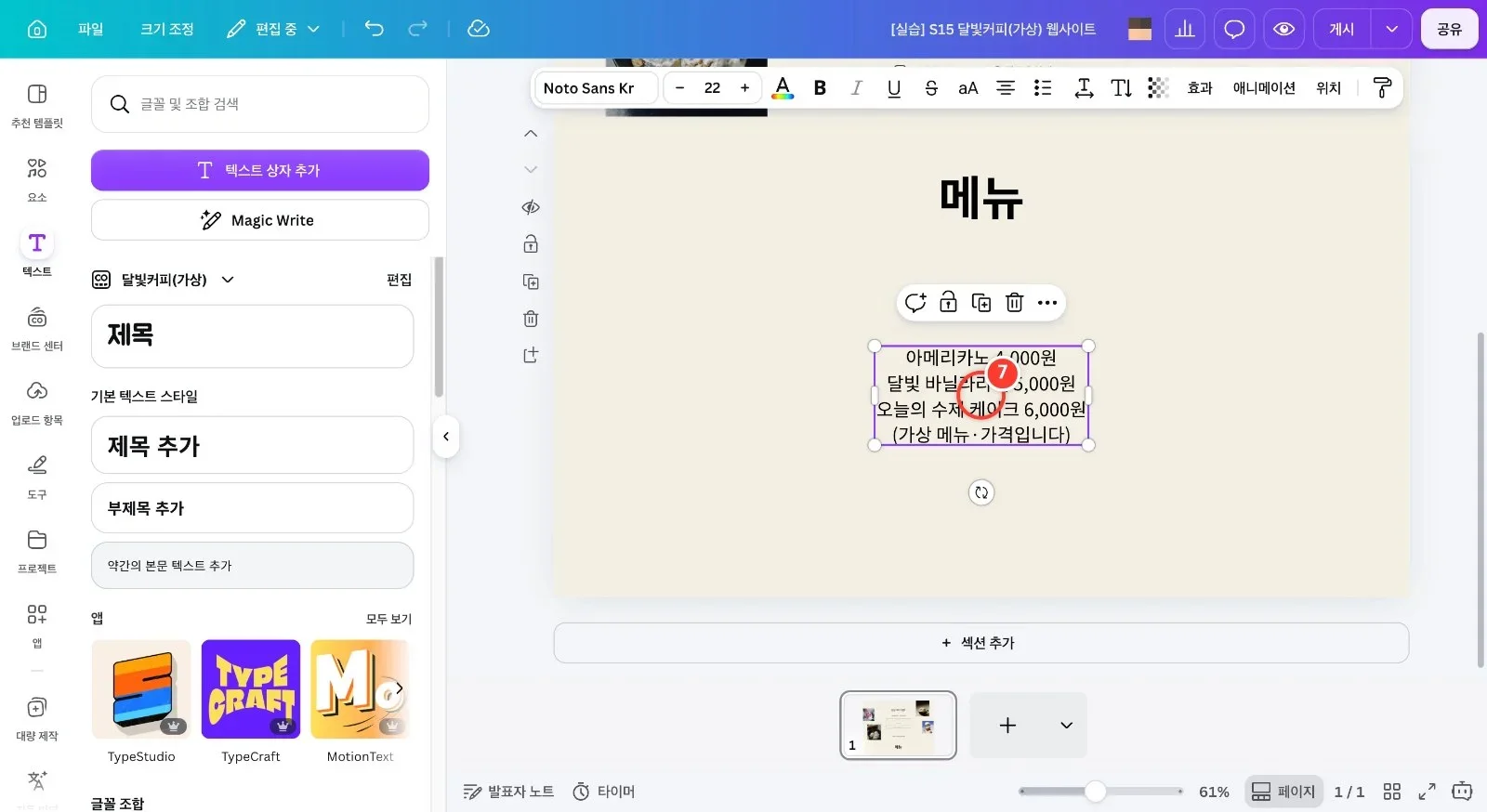
Task: Click the 게시 publish button
Action: pyautogui.click(x=1342, y=29)
